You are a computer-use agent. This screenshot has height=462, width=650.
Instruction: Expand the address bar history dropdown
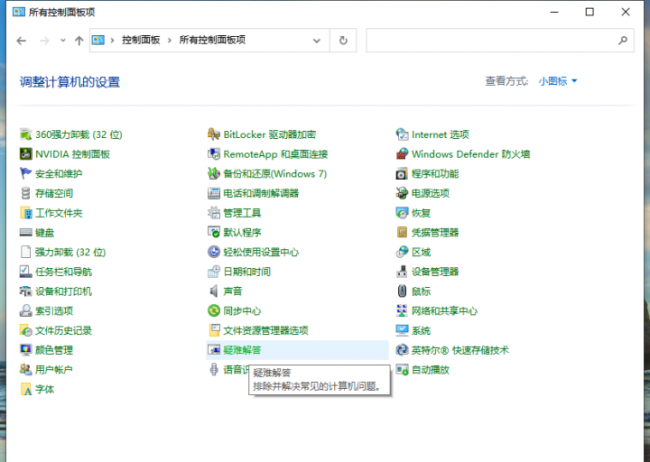[x=317, y=41]
